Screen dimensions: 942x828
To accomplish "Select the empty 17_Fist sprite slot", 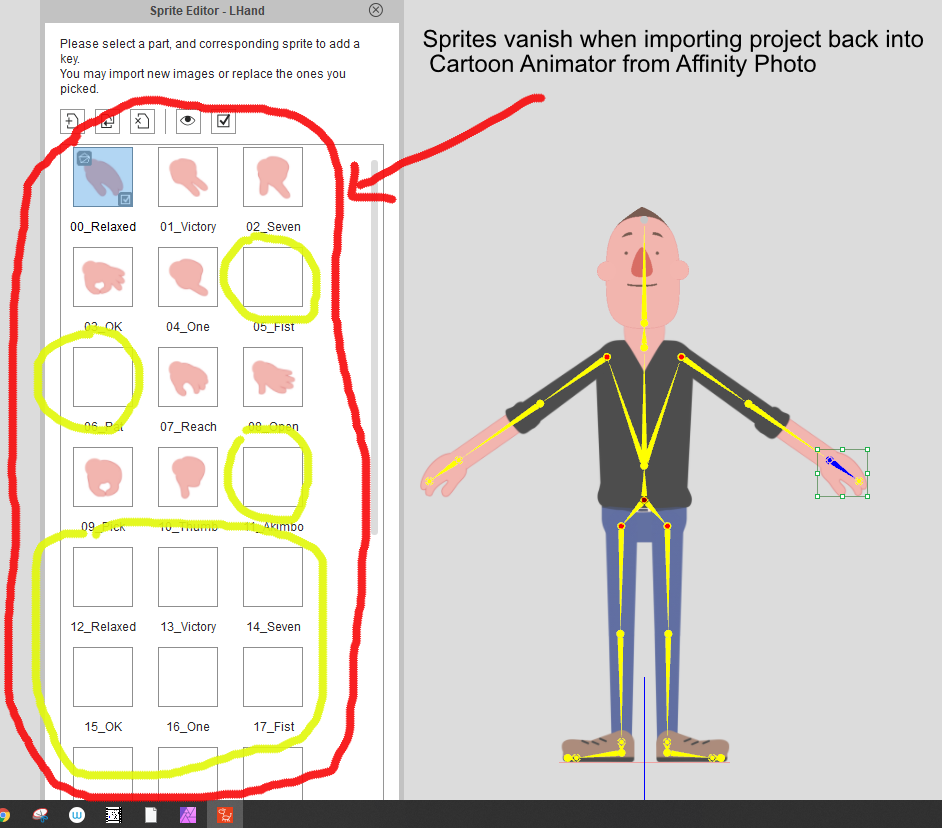I will point(273,677).
